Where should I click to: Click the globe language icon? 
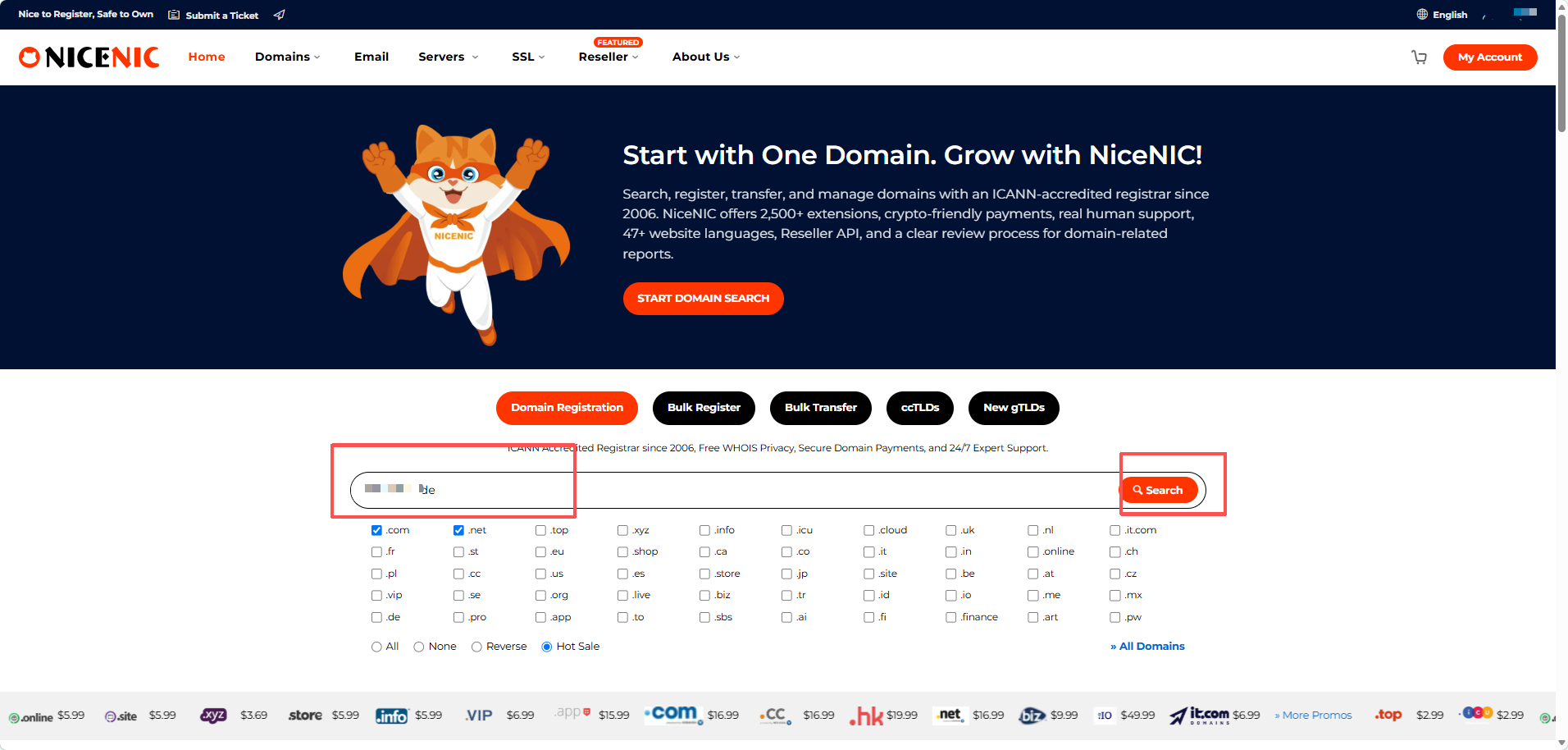[1422, 14]
